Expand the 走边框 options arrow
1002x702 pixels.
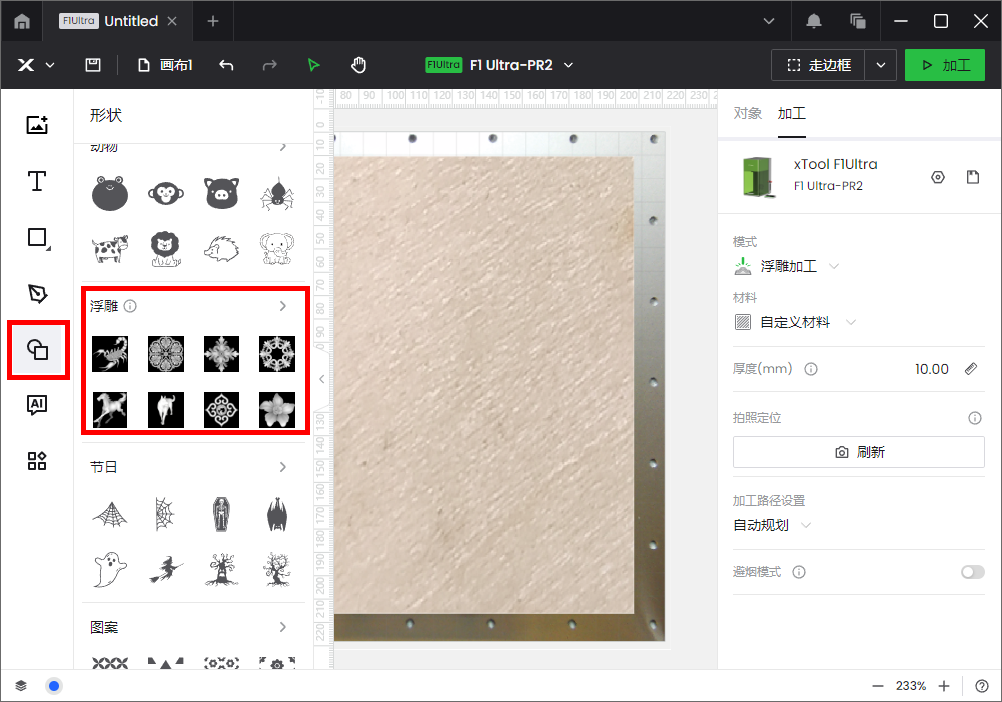(881, 65)
